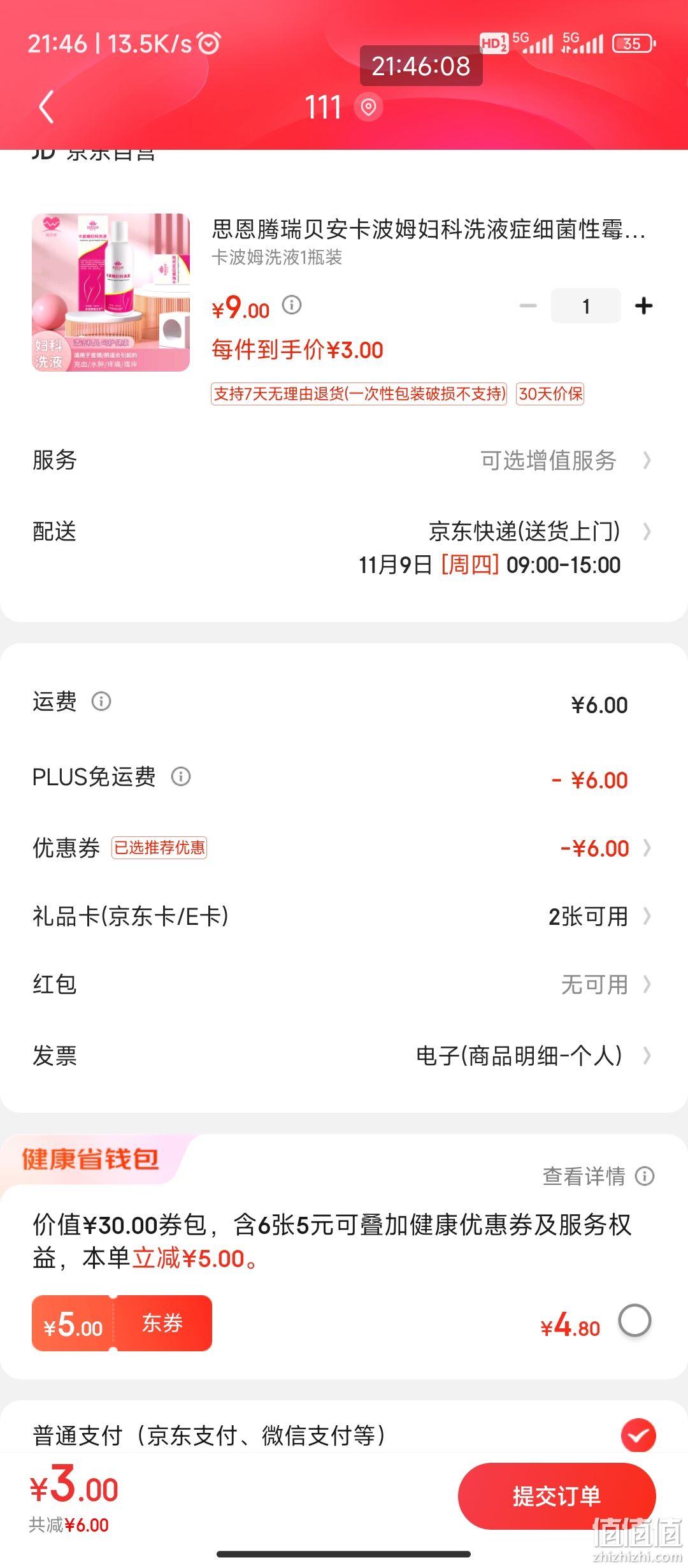Open the info icon next to 运费
Screen dimensions: 688x1568
click(101, 701)
